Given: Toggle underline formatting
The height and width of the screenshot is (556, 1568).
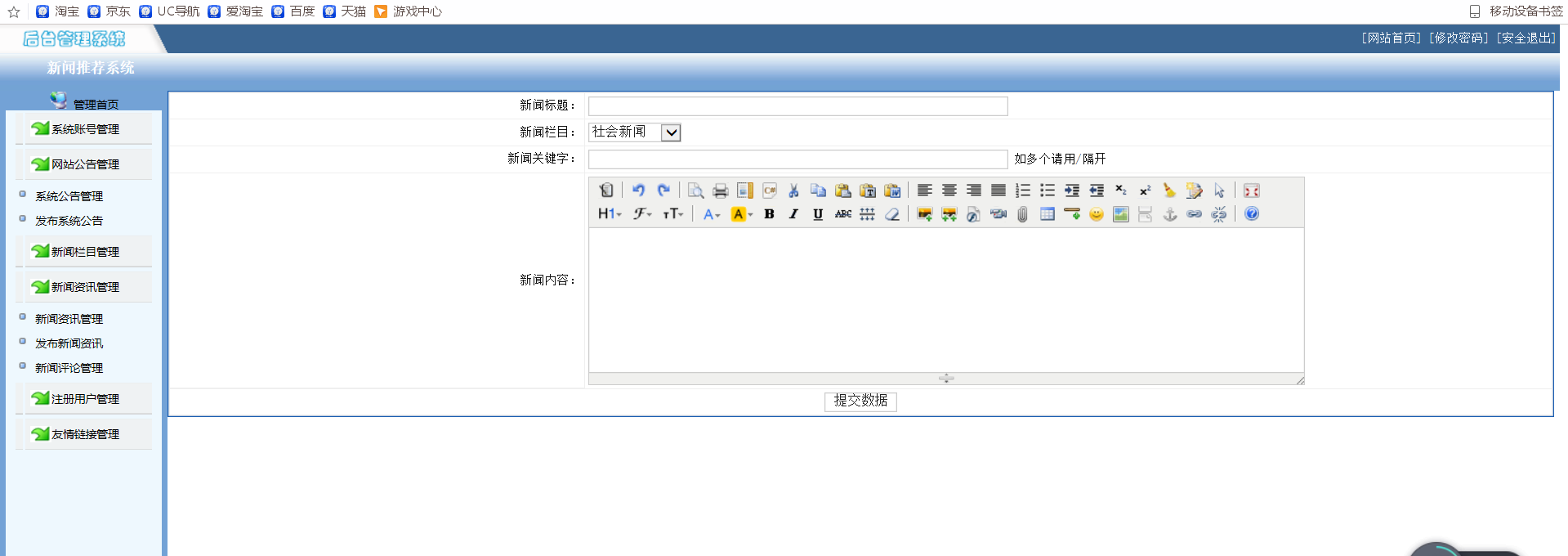Looking at the screenshot, I should click(818, 214).
